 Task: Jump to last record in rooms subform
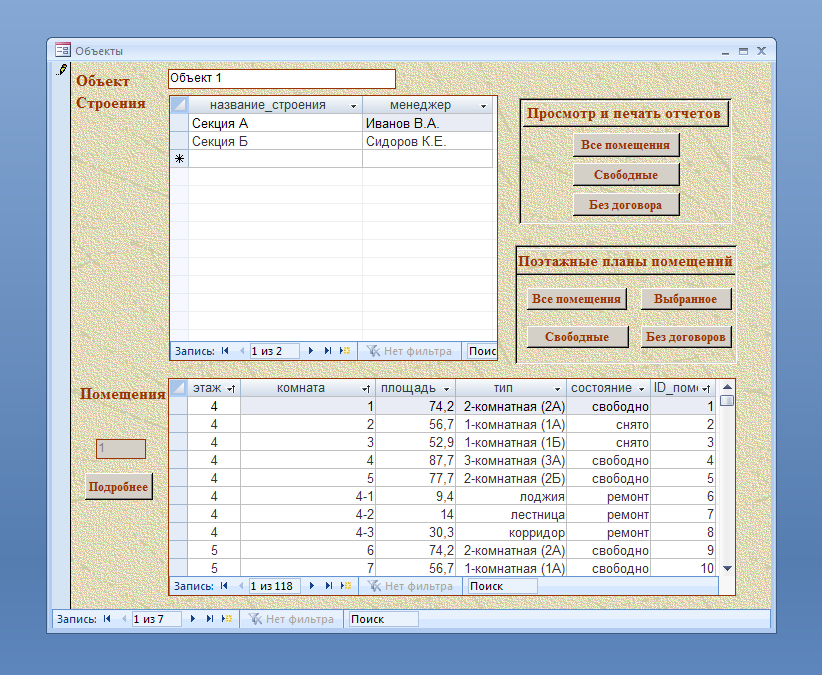click(x=328, y=586)
